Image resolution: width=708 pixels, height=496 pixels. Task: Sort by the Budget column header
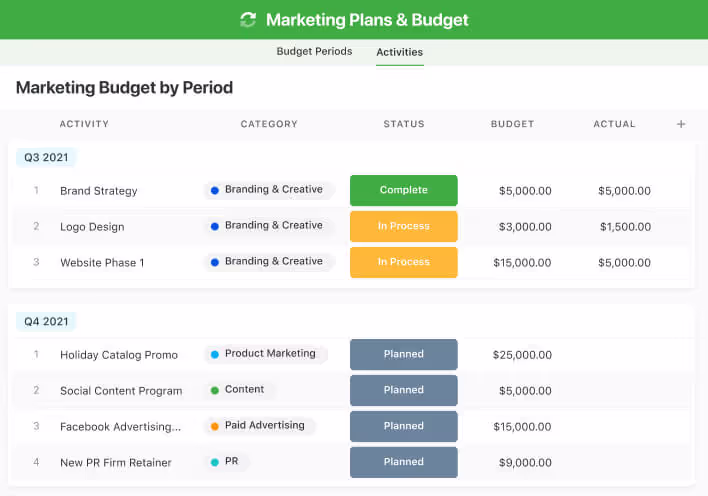click(512, 124)
